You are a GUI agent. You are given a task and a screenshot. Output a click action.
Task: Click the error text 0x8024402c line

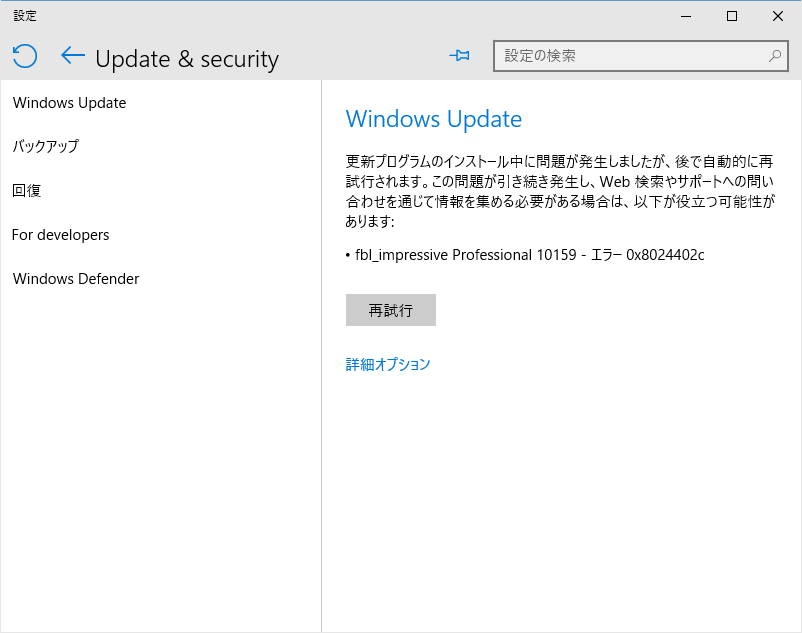click(x=525, y=255)
